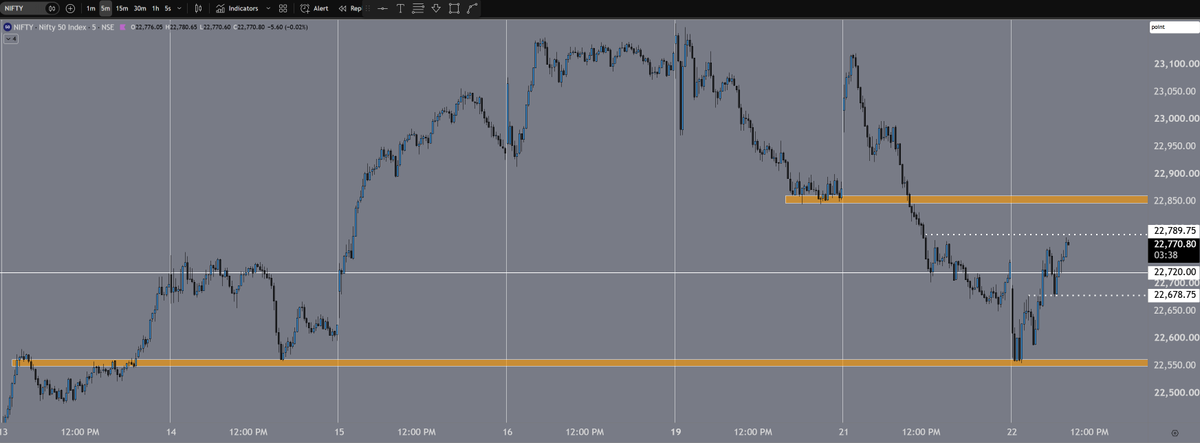Select the 1h timeframe
This screenshot has height=443, width=1200.
(155, 8)
